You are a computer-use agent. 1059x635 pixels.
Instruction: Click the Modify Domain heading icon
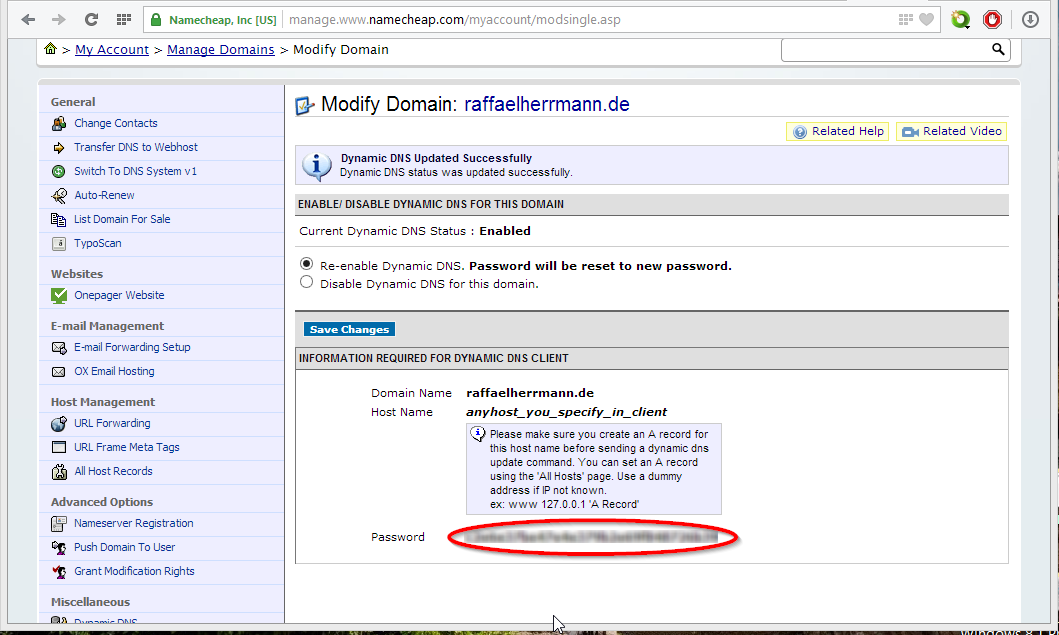pyautogui.click(x=305, y=105)
